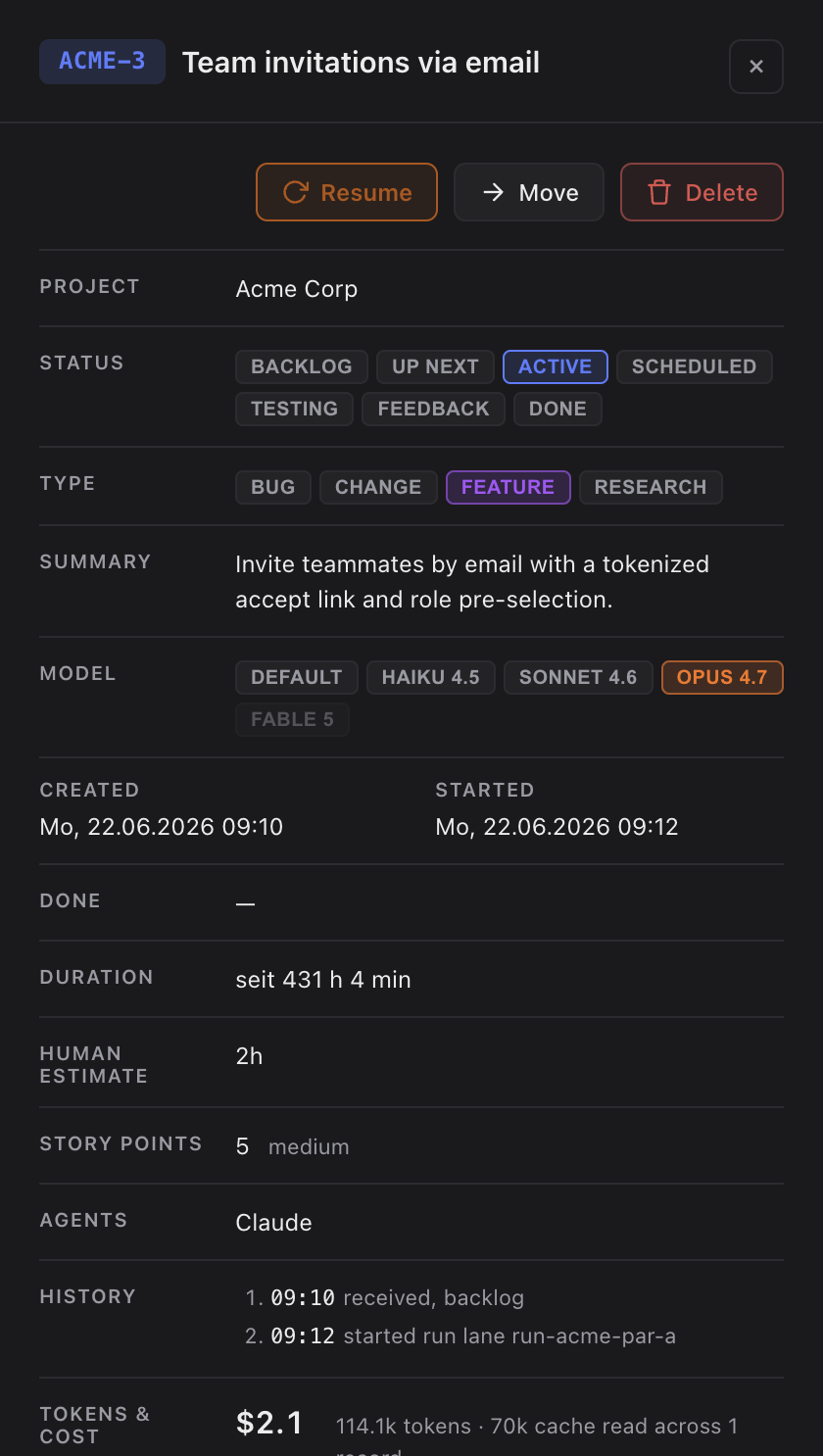The width and height of the screenshot is (823, 1456).
Task: Click the ACME-3 ticket ID badge
Action: pos(102,61)
